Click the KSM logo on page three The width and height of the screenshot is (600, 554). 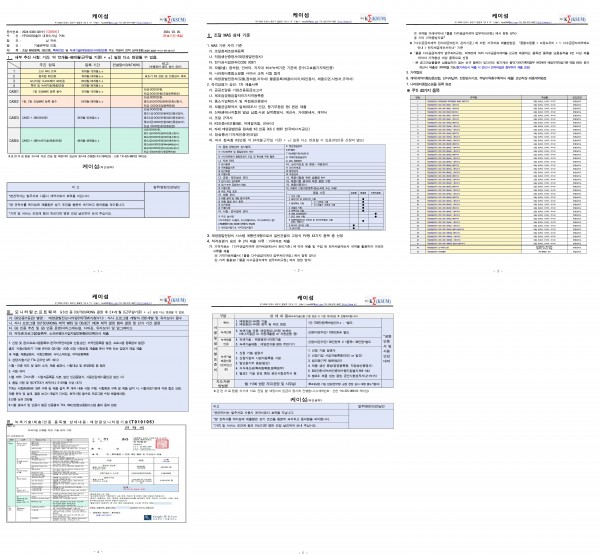[x=572, y=20]
